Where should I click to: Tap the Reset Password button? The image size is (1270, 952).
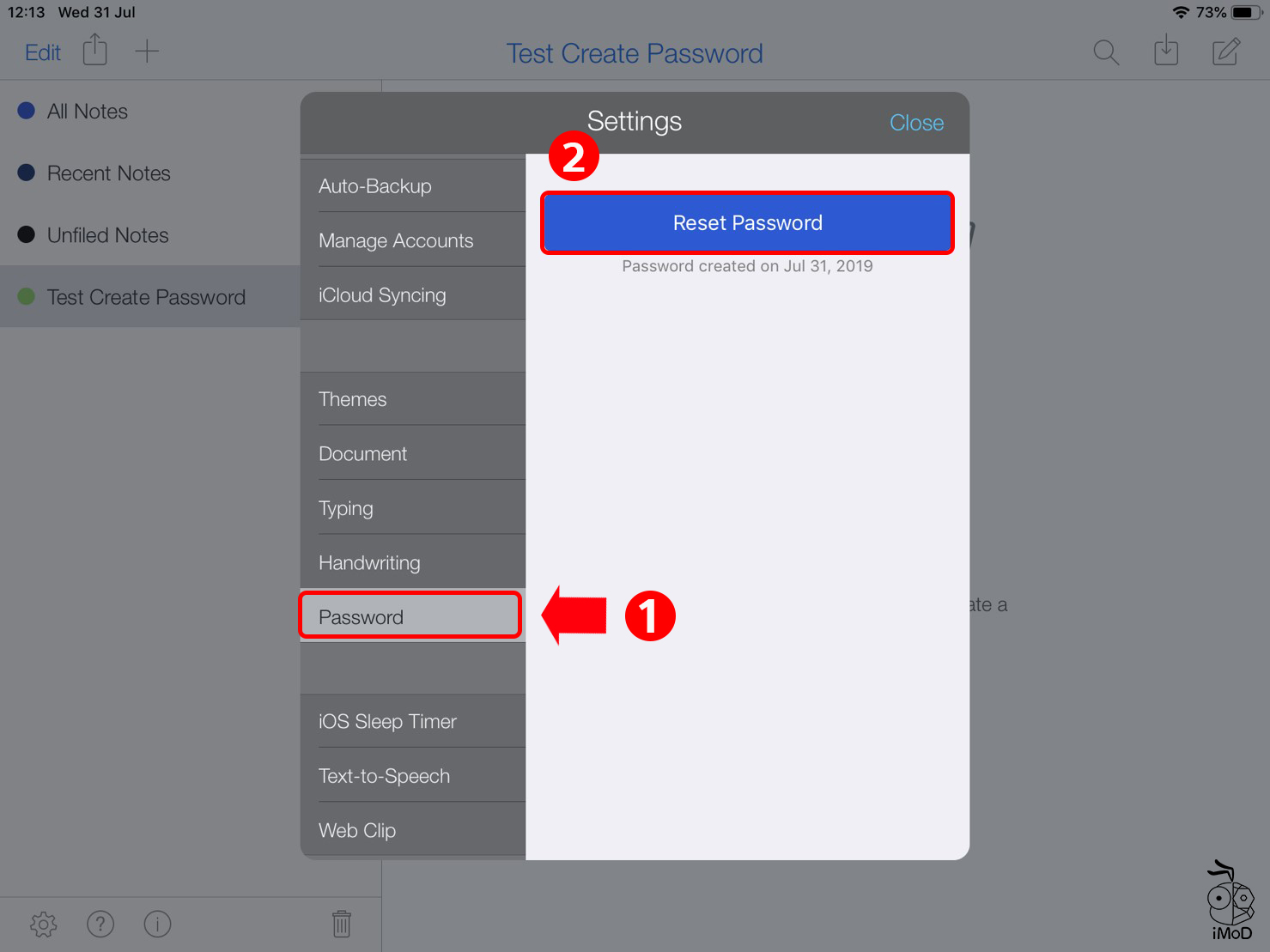pos(746,223)
